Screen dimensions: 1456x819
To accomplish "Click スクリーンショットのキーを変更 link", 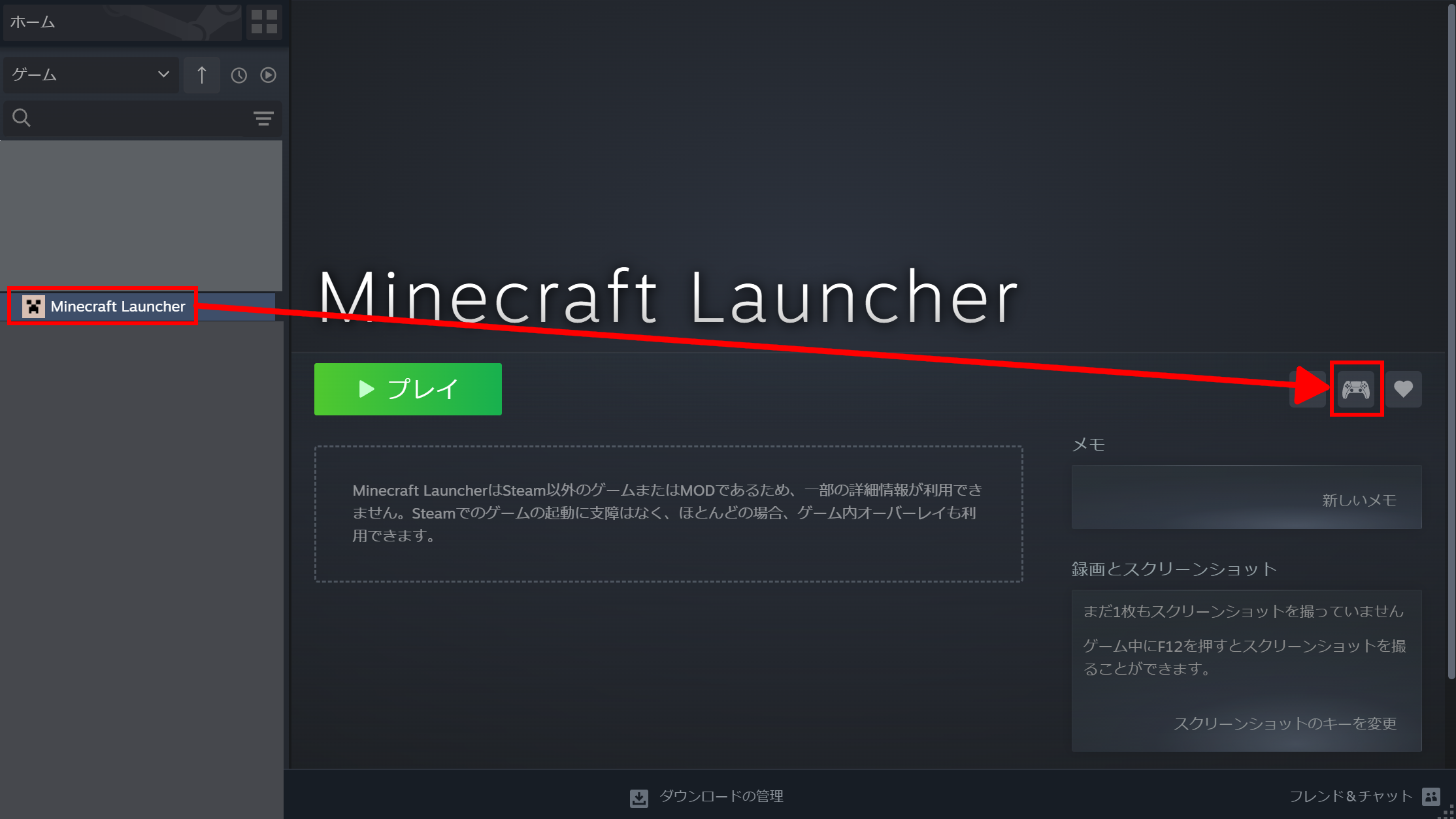I will click(1285, 724).
